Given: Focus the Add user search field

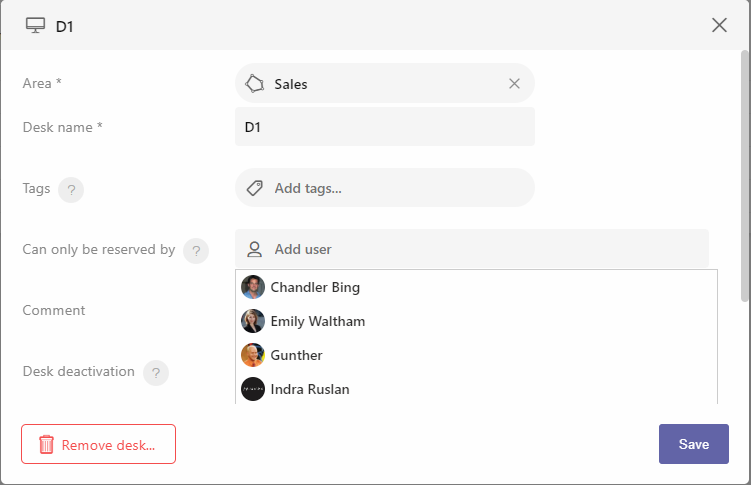Looking at the screenshot, I should tap(472, 249).
